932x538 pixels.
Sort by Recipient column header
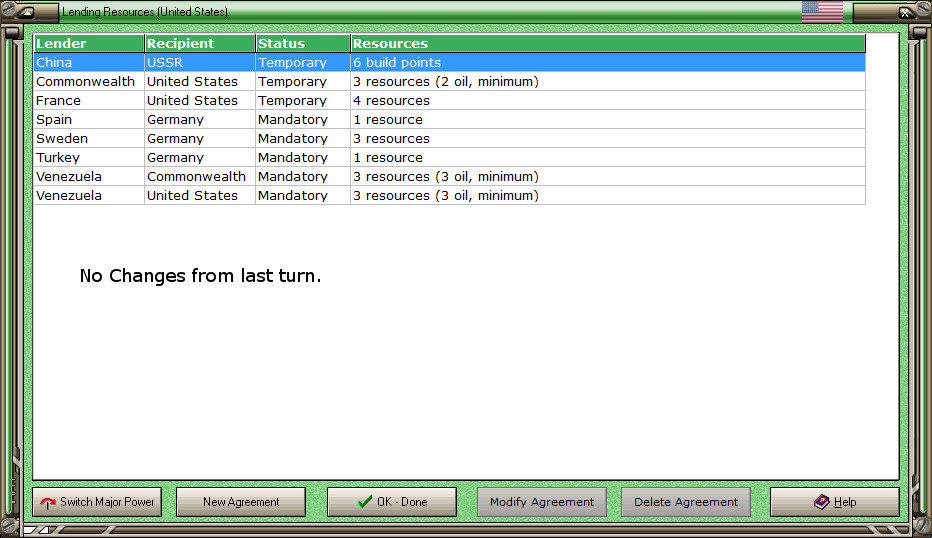tap(200, 43)
